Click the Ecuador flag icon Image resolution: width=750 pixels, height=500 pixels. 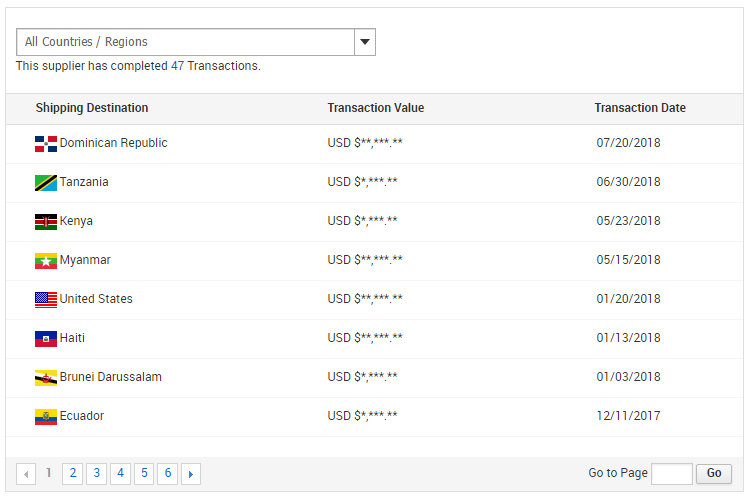click(x=46, y=417)
